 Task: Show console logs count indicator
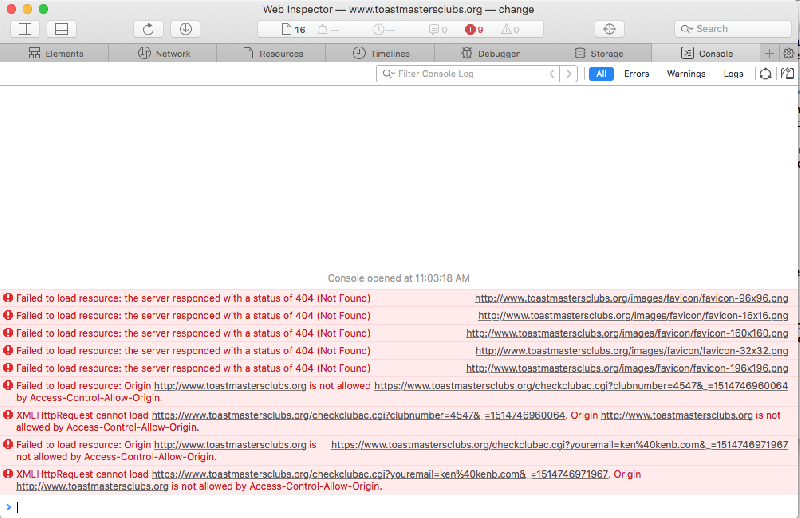[x=438, y=29]
